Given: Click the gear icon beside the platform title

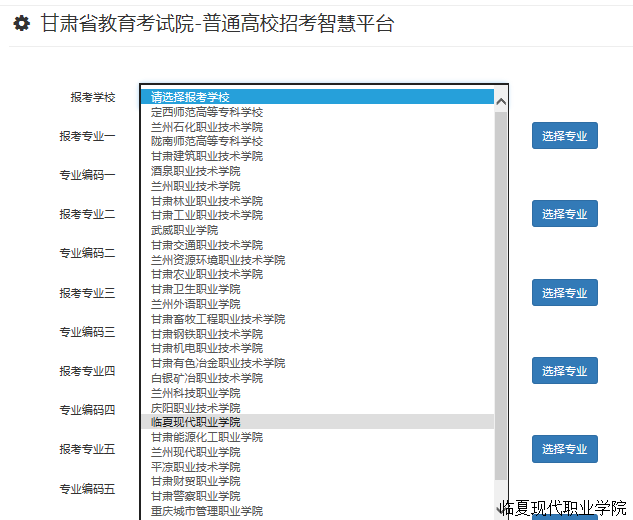Looking at the screenshot, I should 21,23.
